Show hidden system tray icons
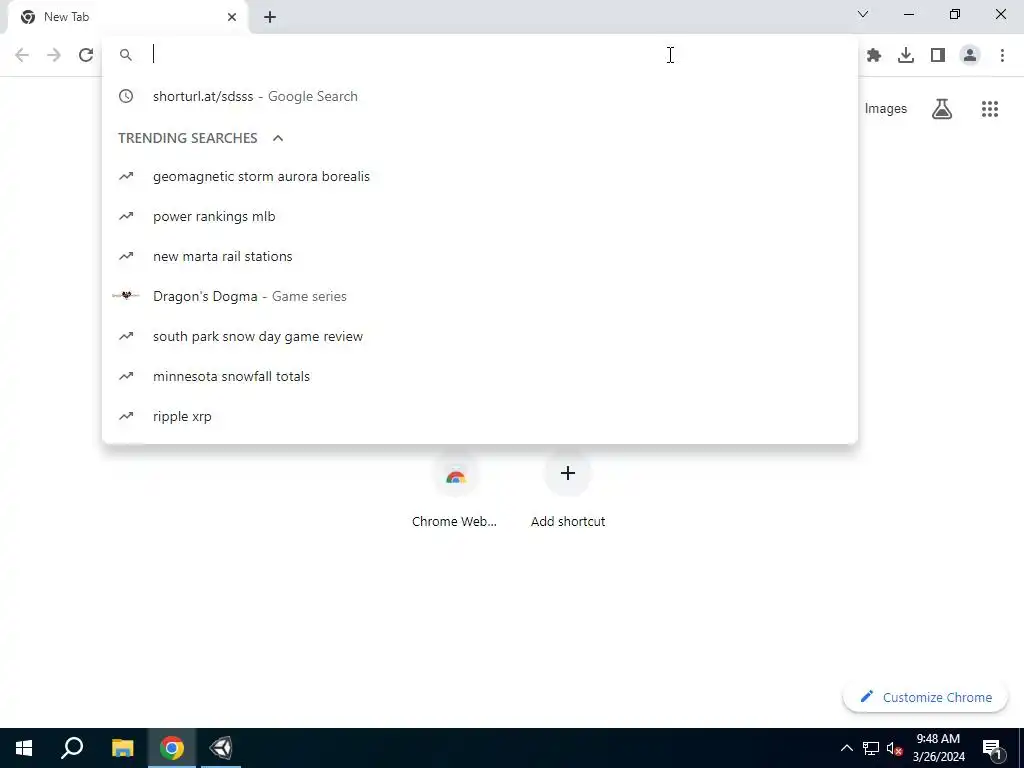1024x768 pixels. click(x=846, y=748)
